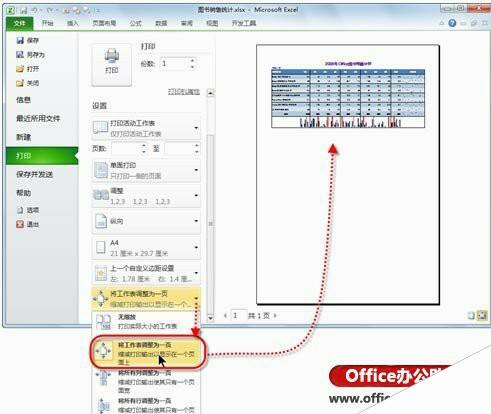Click the green File (文件) tab

(x=19, y=23)
